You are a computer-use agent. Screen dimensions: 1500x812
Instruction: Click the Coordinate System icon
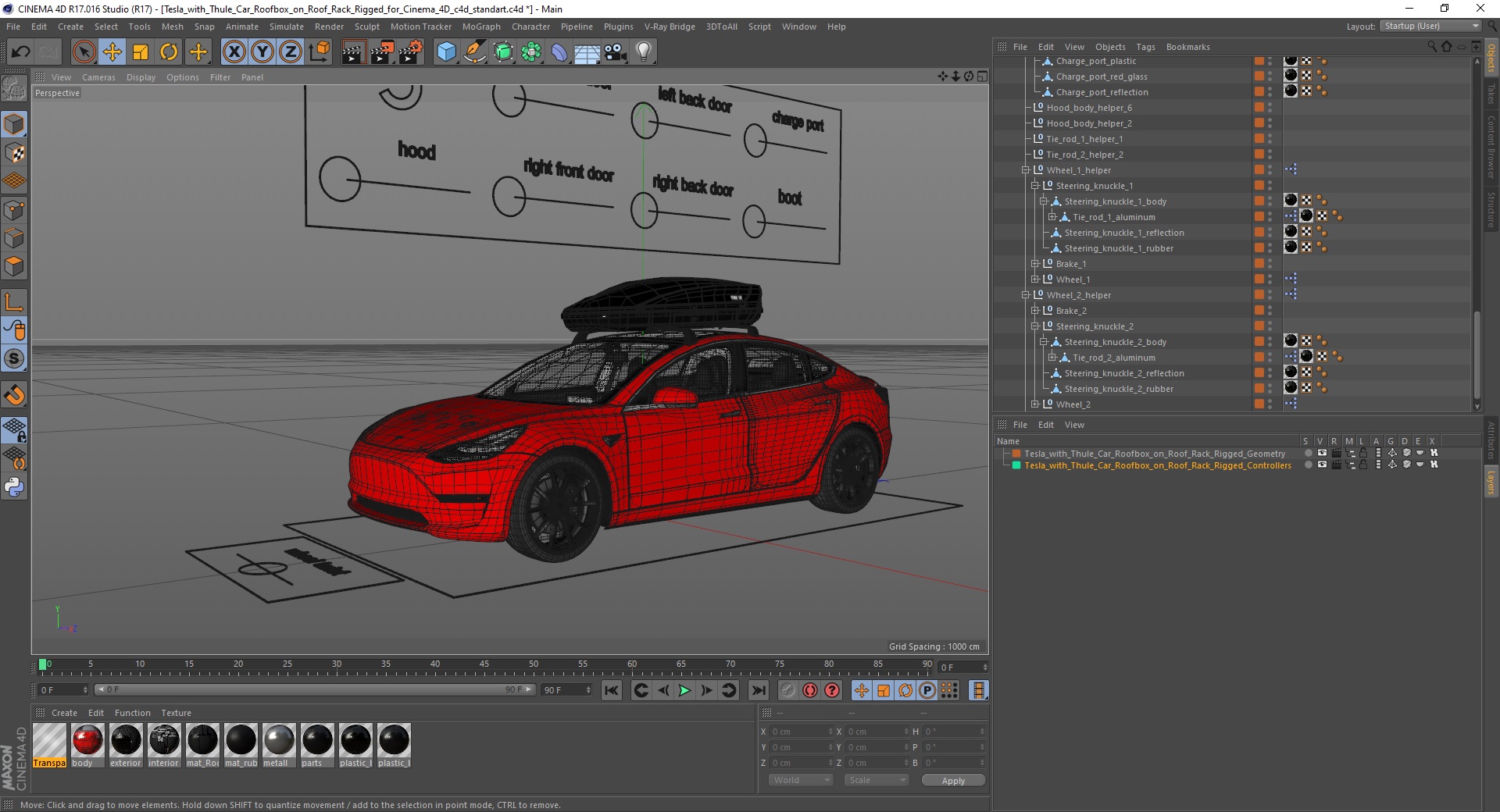319,52
